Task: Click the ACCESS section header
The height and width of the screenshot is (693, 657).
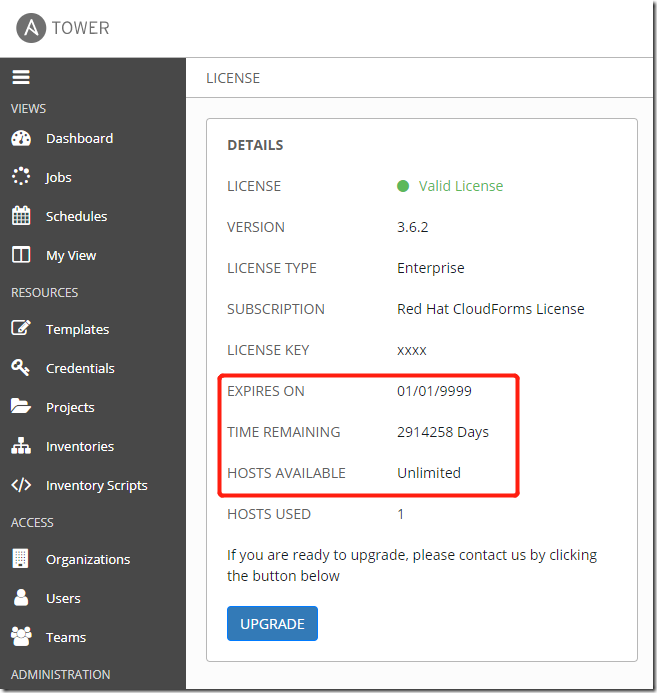Action: pyautogui.click(x=32, y=523)
